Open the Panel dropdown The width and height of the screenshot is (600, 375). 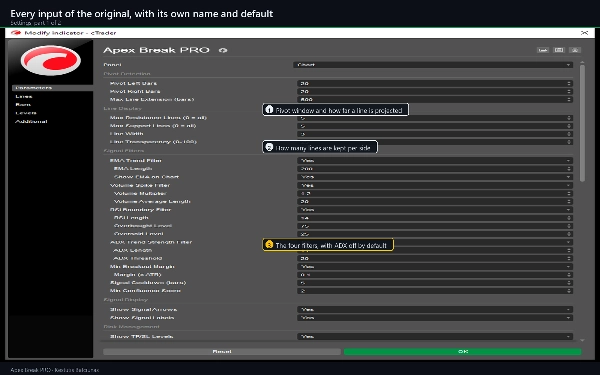tap(433, 65)
